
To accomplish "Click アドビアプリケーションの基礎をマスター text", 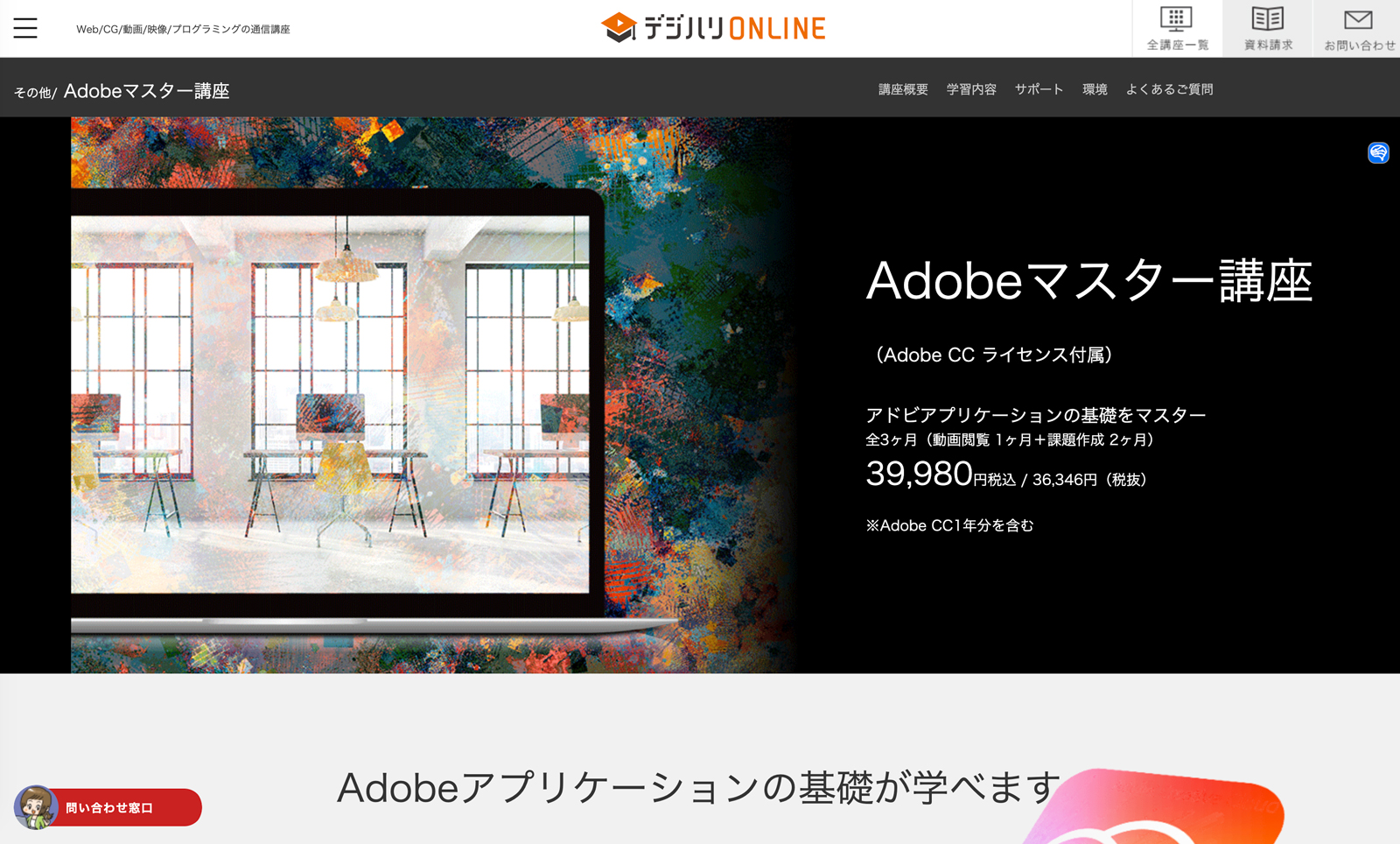I will pyautogui.click(x=1036, y=415).
